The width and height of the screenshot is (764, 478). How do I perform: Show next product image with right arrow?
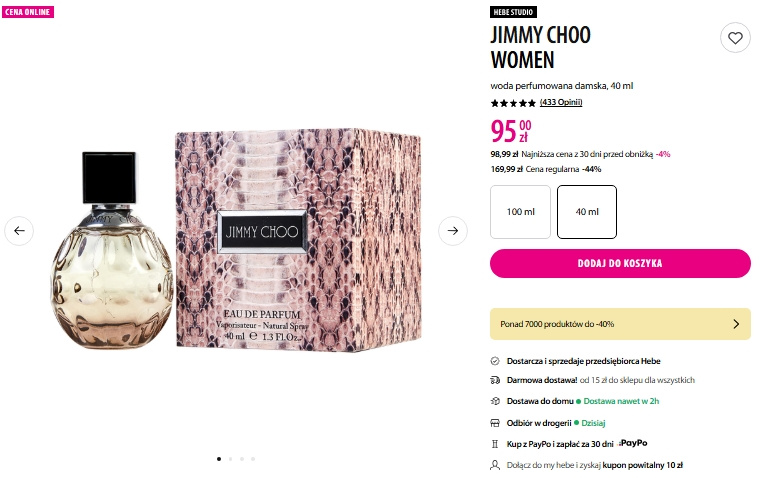point(453,230)
